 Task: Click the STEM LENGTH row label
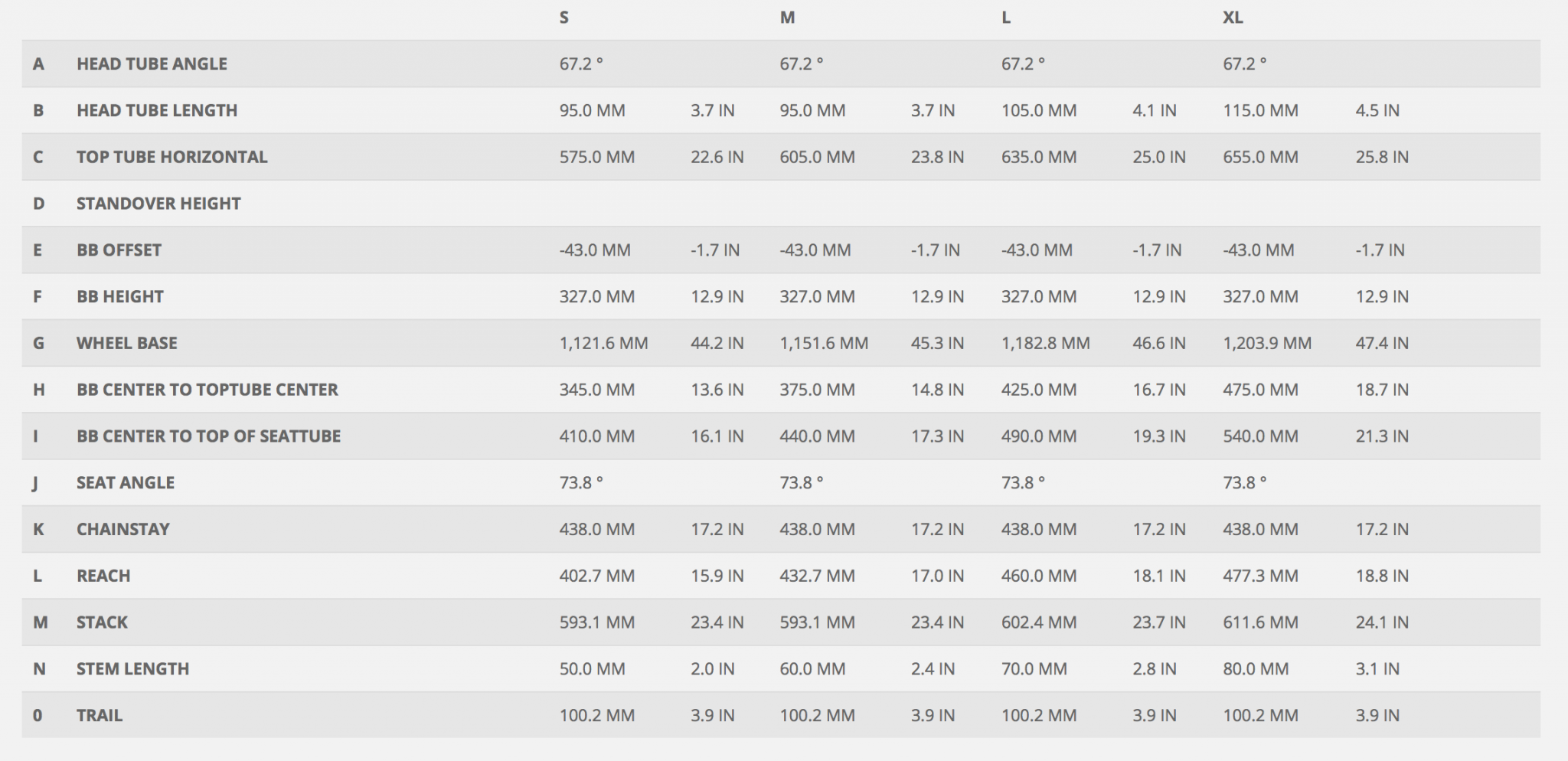tap(132, 669)
